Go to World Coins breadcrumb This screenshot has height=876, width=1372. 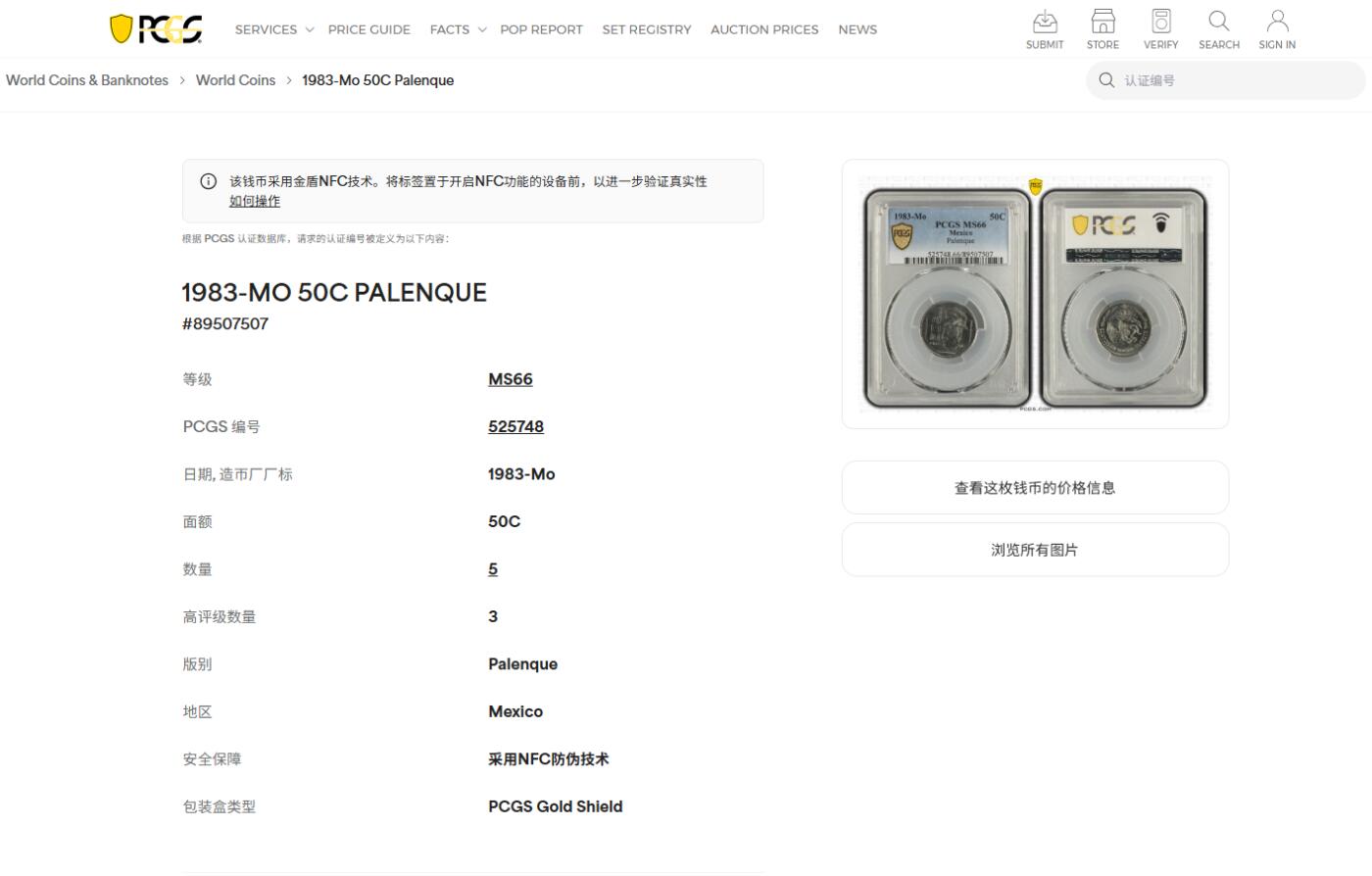(x=235, y=80)
